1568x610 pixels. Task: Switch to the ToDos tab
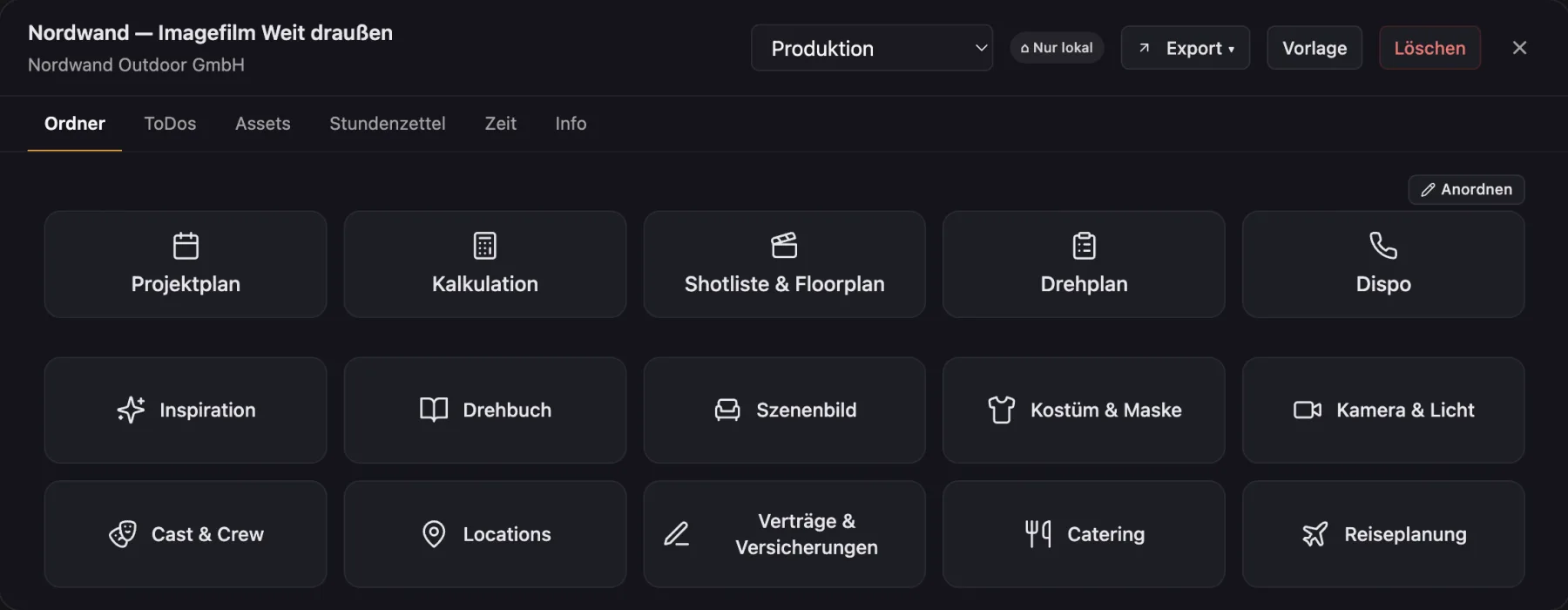pos(170,124)
